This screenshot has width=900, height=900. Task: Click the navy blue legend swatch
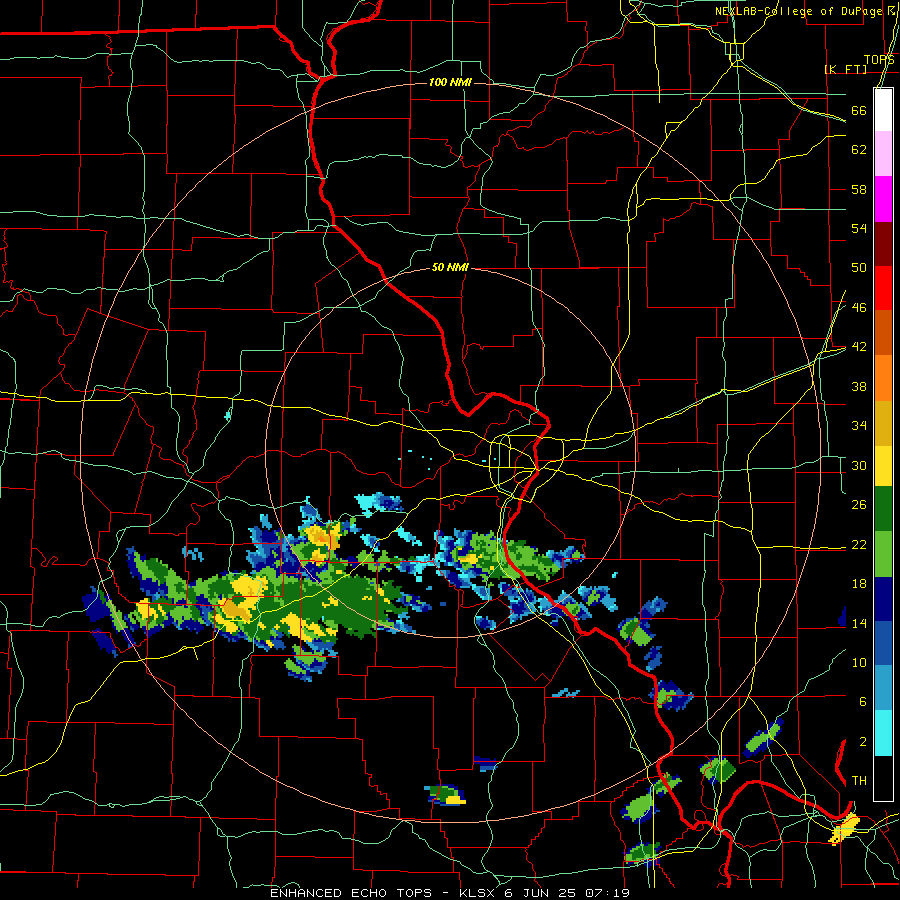883,599
